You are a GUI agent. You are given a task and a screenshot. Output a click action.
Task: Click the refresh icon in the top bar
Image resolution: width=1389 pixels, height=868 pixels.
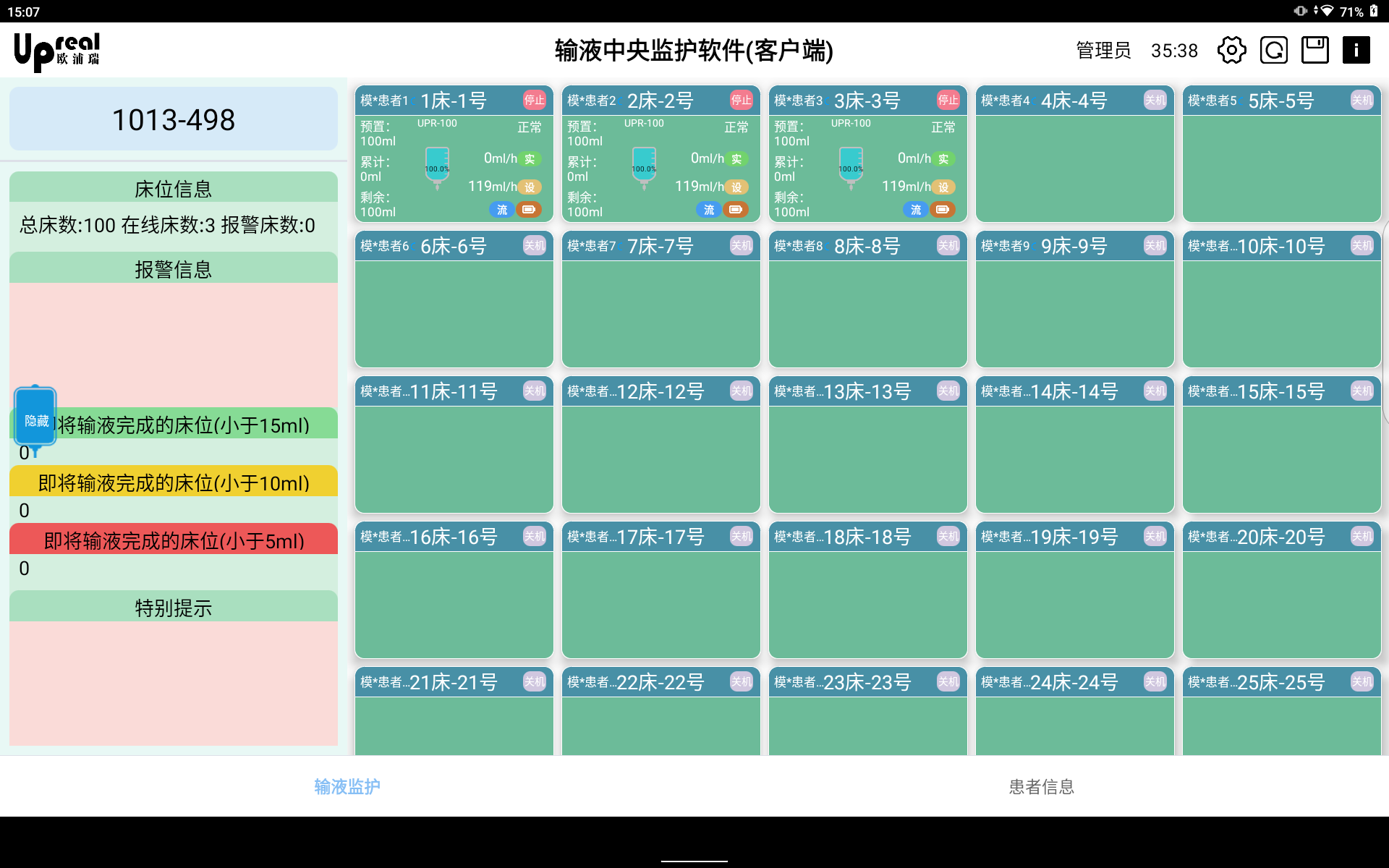pos(1273,50)
